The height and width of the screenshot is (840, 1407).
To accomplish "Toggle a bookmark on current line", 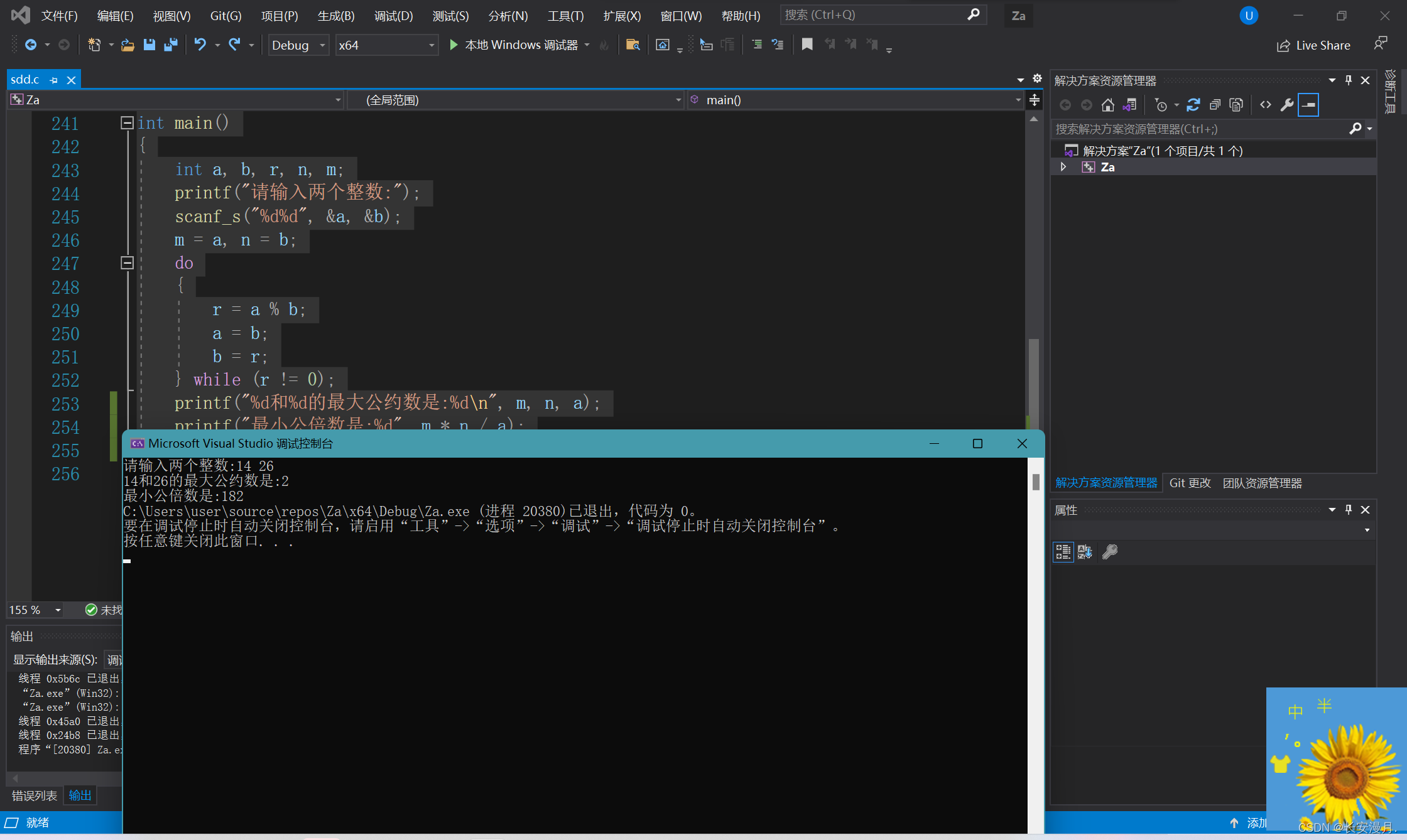I will tap(807, 45).
